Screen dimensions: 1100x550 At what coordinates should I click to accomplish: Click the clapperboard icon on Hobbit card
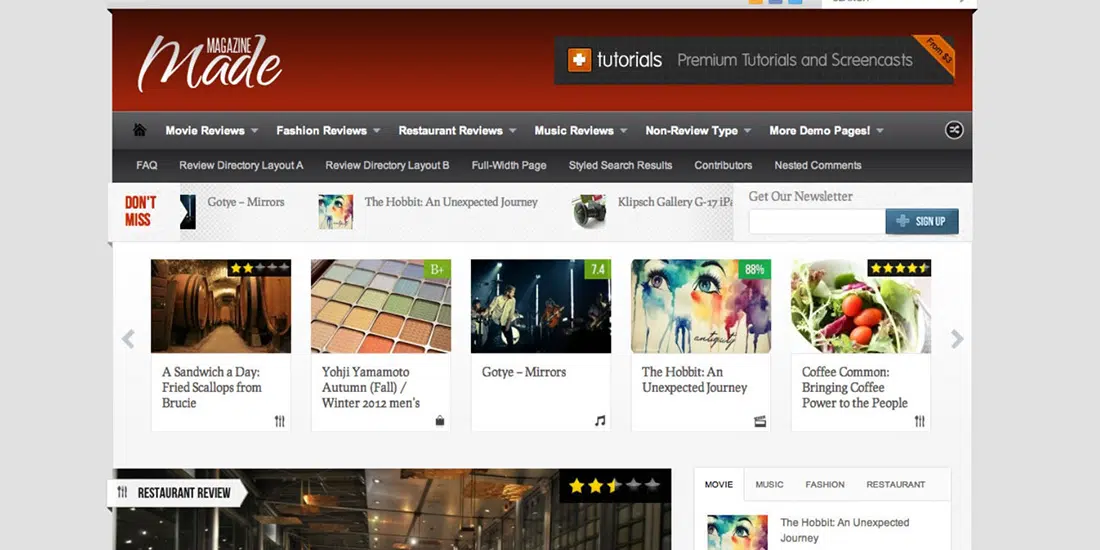click(x=760, y=421)
